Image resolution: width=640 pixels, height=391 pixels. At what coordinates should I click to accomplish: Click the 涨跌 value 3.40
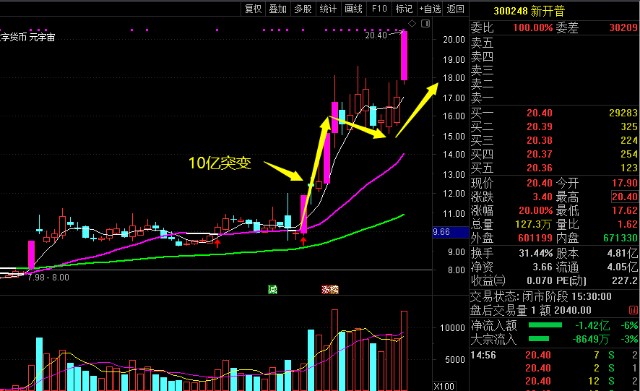[x=543, y=197]
